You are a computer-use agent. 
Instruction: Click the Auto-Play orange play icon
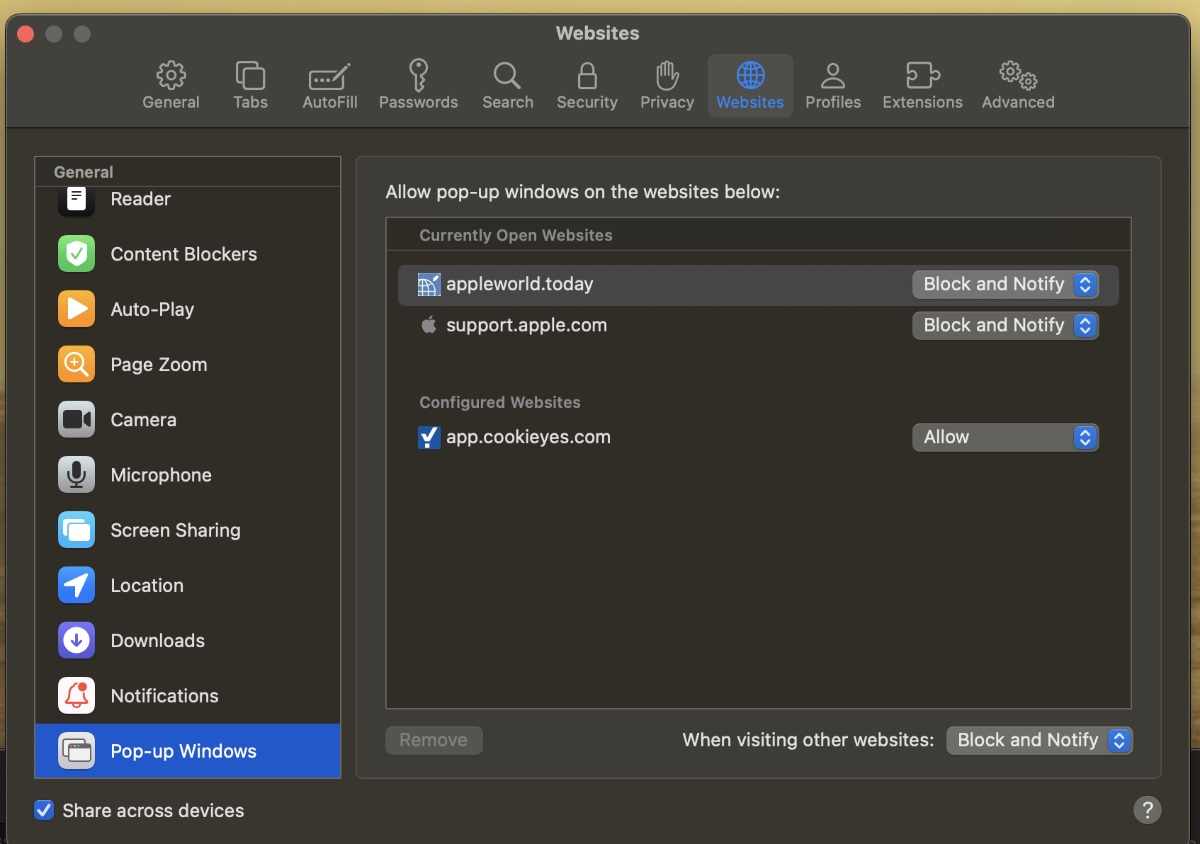point(77,309)
